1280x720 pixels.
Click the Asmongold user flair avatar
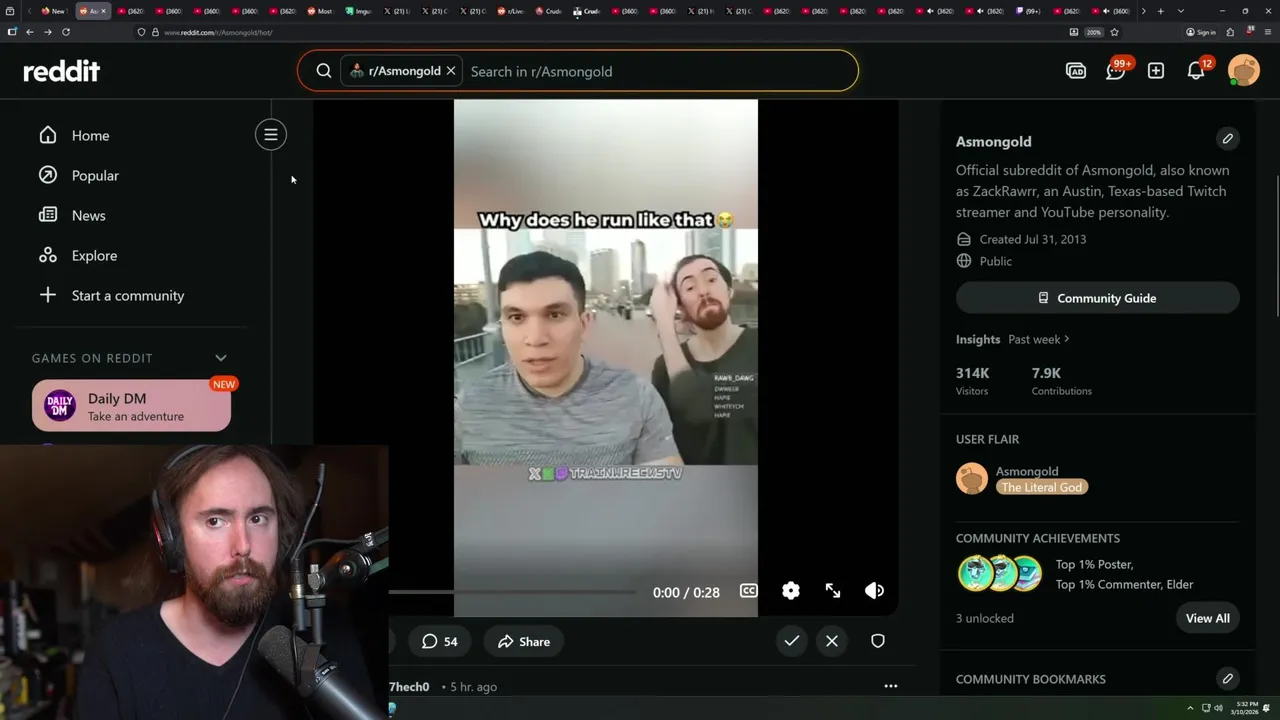[972, 479]
